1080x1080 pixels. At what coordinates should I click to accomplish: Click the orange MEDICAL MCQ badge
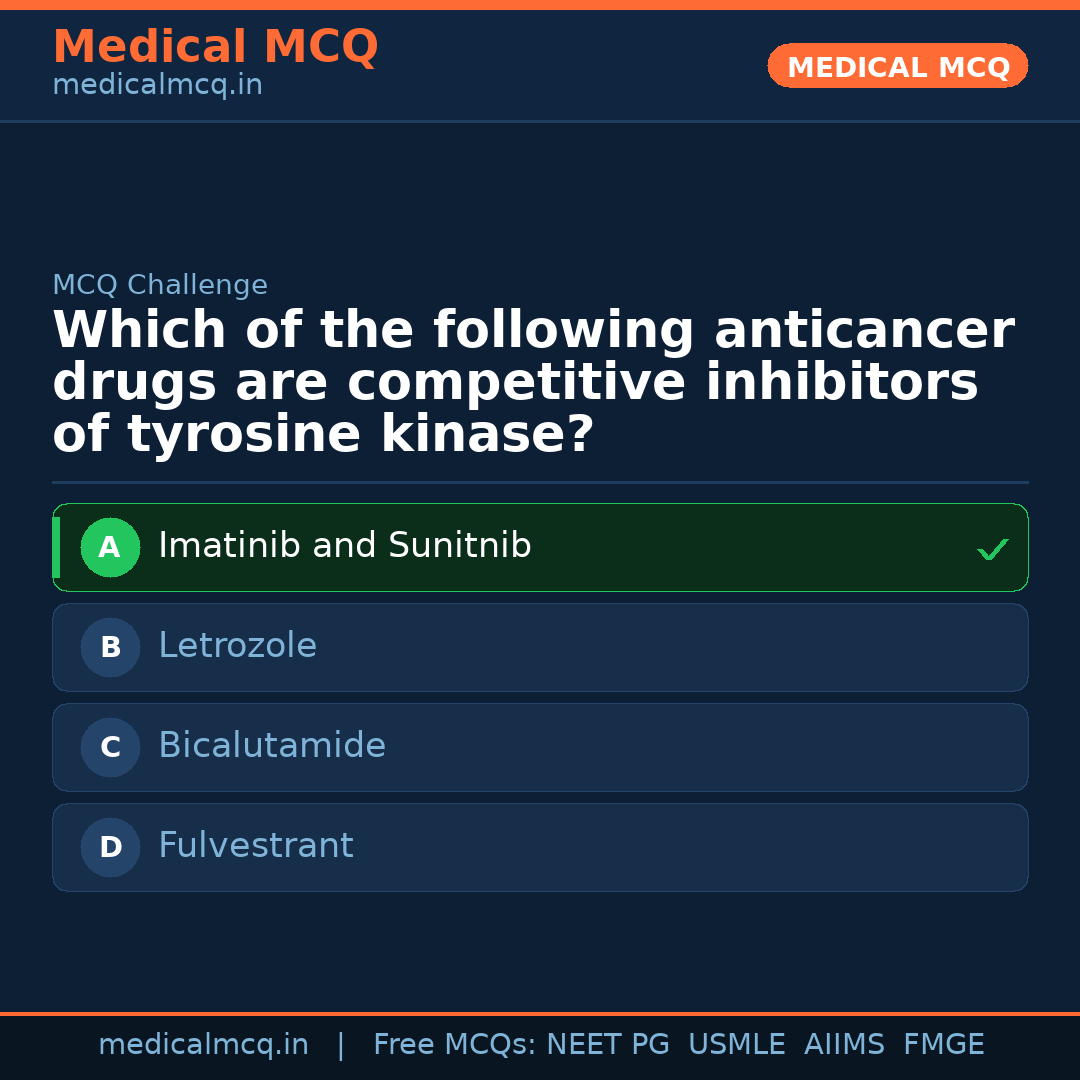[x=898, y=66]
